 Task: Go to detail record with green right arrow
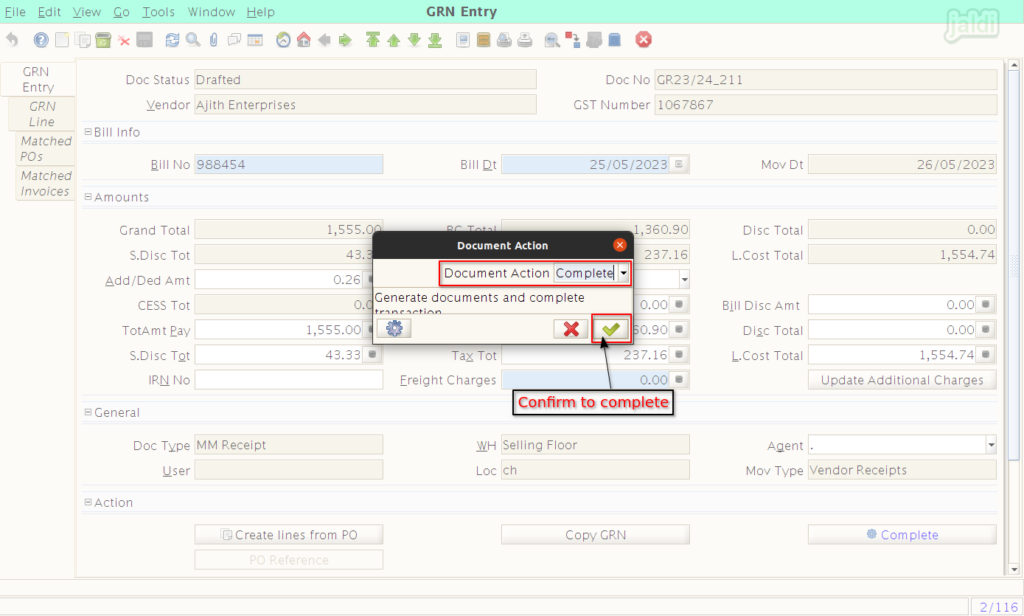(345, 40)
